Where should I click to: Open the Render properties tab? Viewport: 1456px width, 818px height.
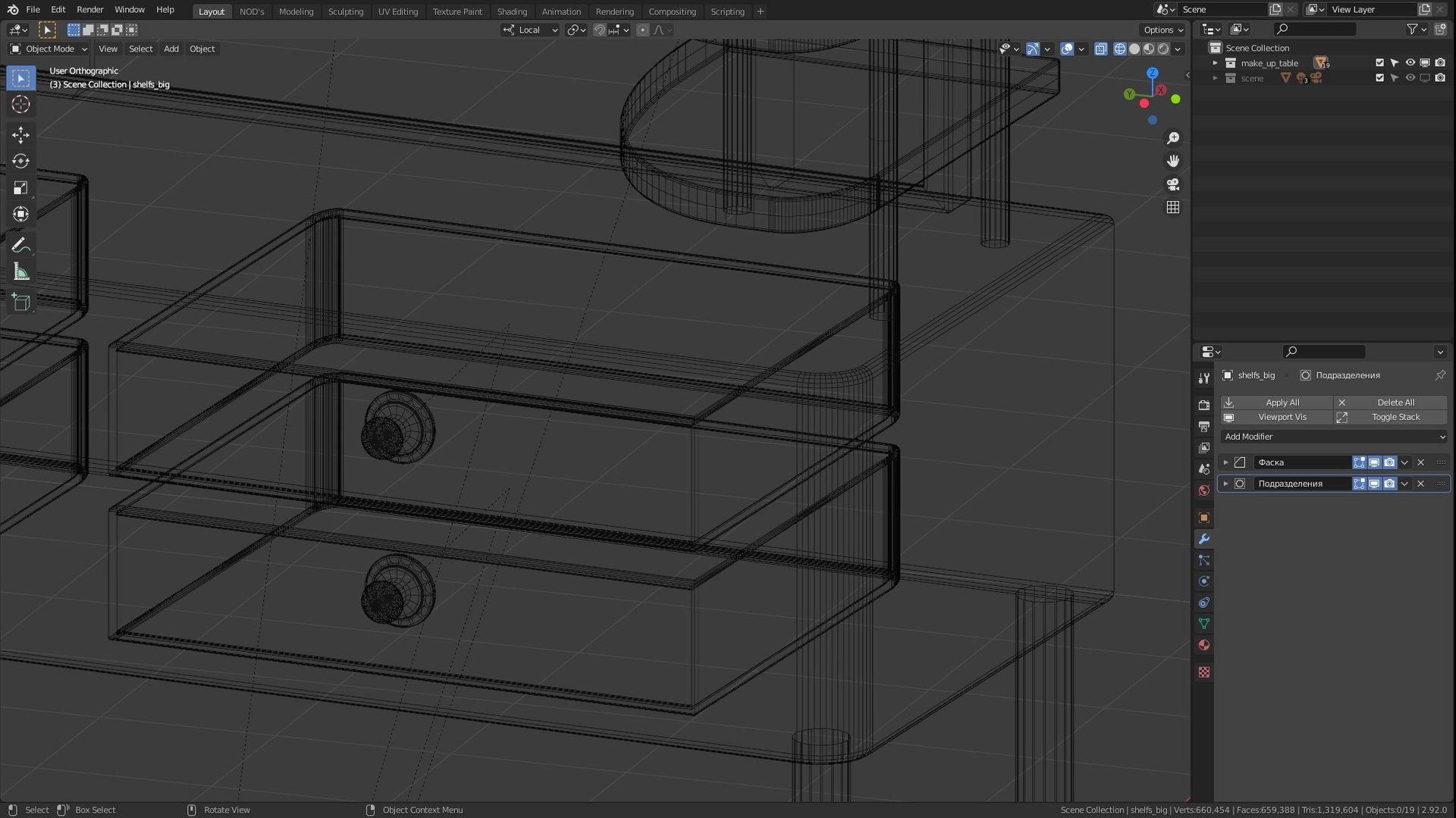[1203, 406]
